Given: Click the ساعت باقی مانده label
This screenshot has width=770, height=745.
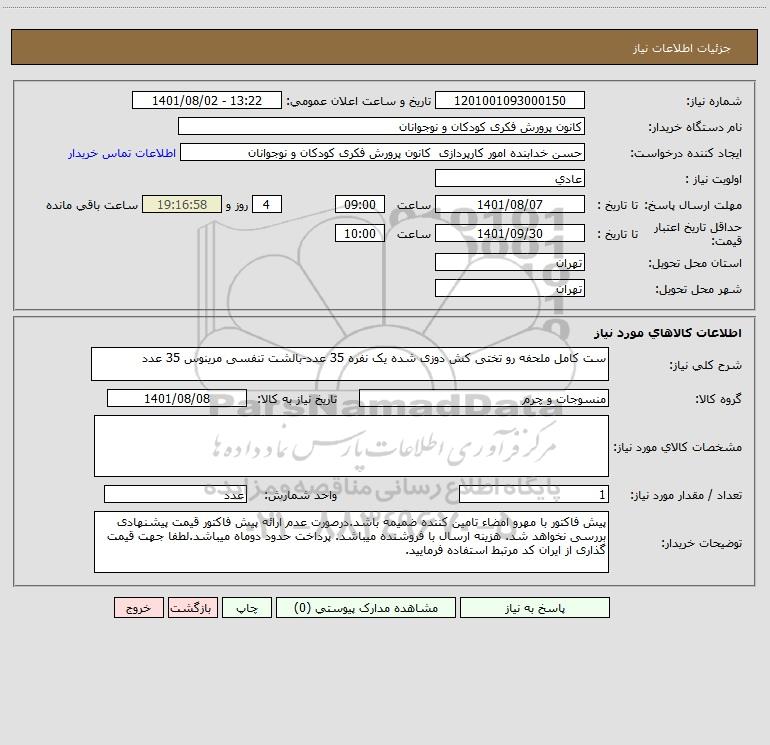Looking at the screenshot, I should (x=92, y=205).
